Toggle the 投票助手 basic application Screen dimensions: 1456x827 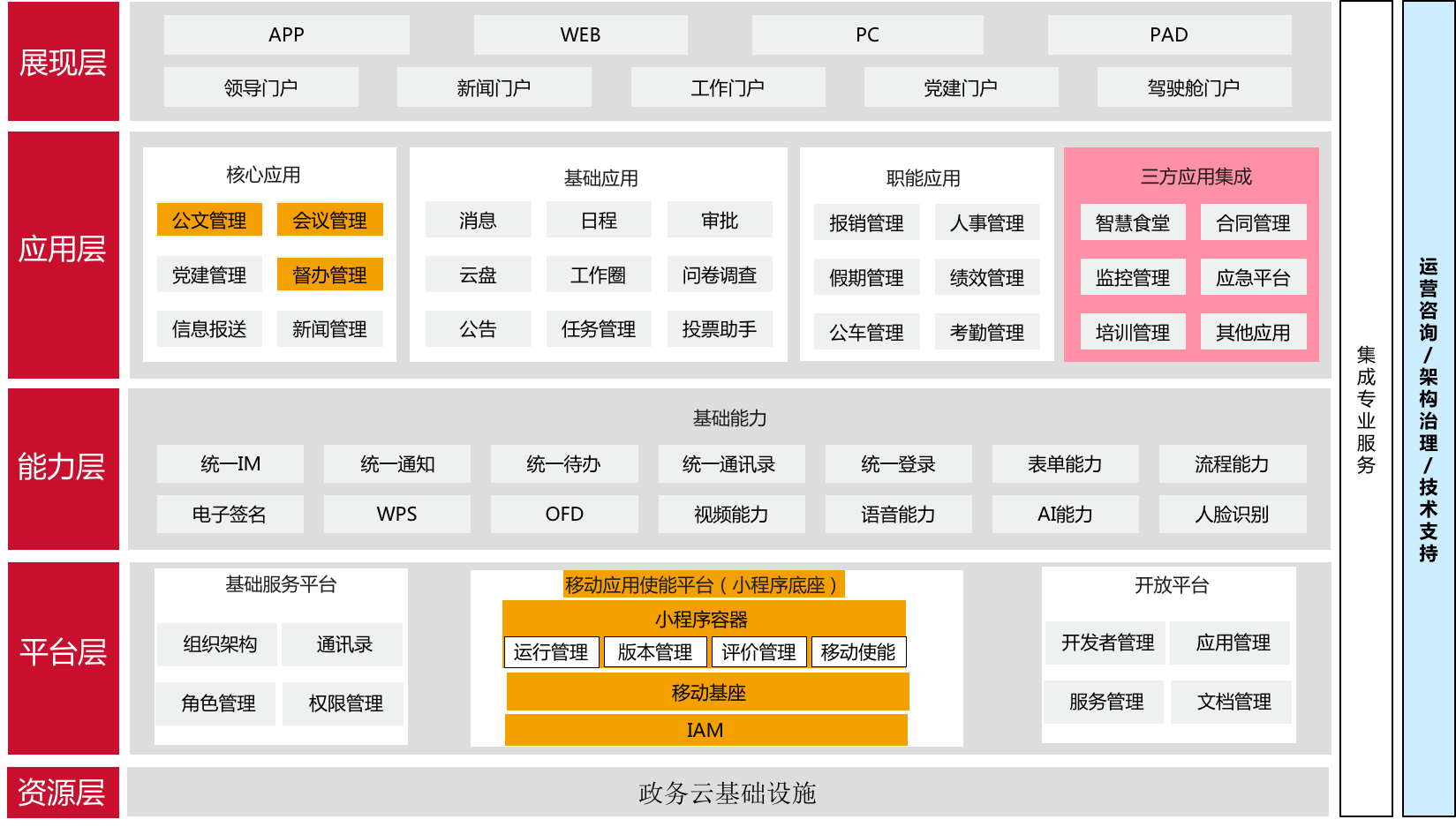pos(720,329)
